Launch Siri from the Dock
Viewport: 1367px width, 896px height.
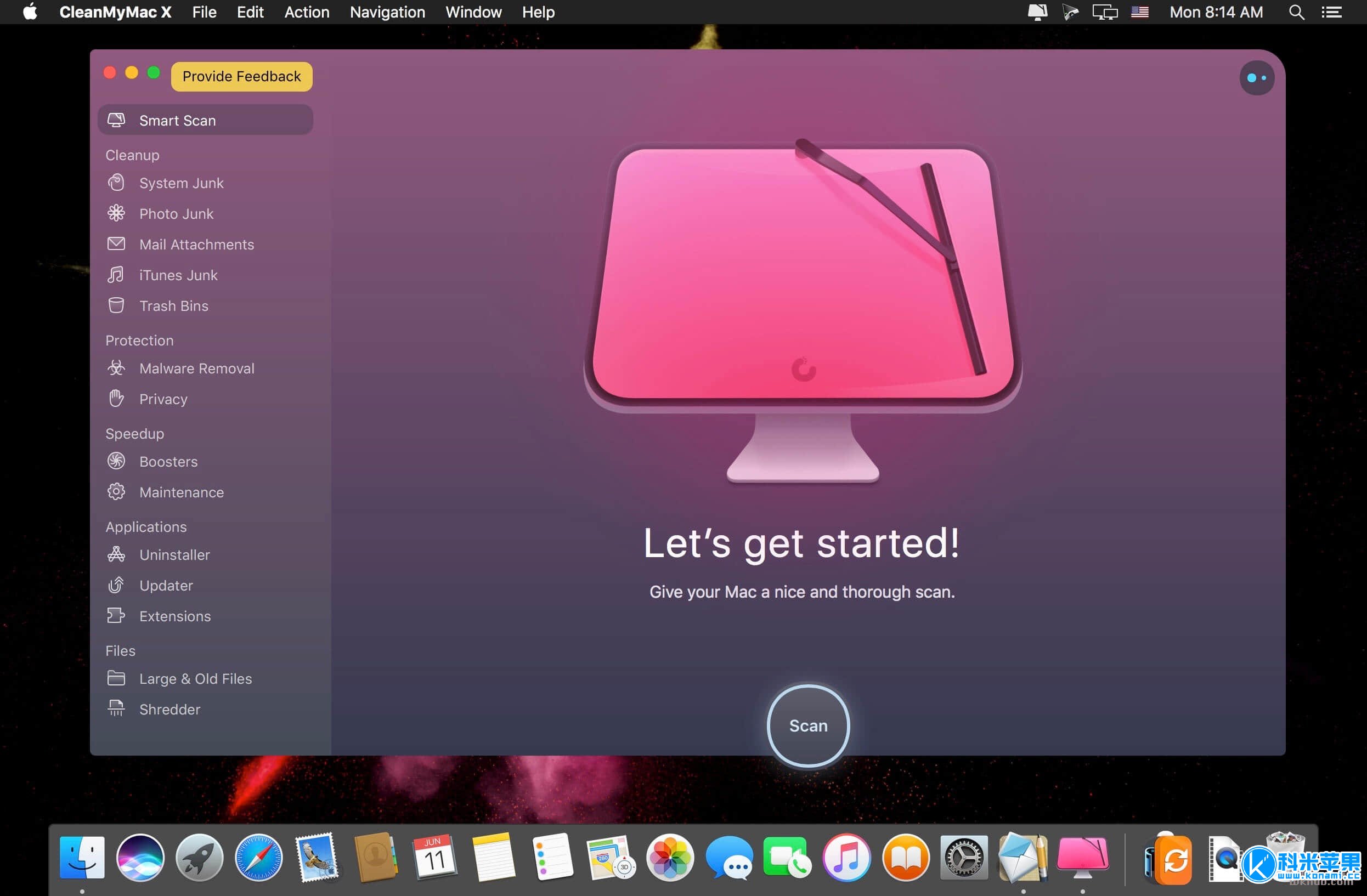point(140,858)
